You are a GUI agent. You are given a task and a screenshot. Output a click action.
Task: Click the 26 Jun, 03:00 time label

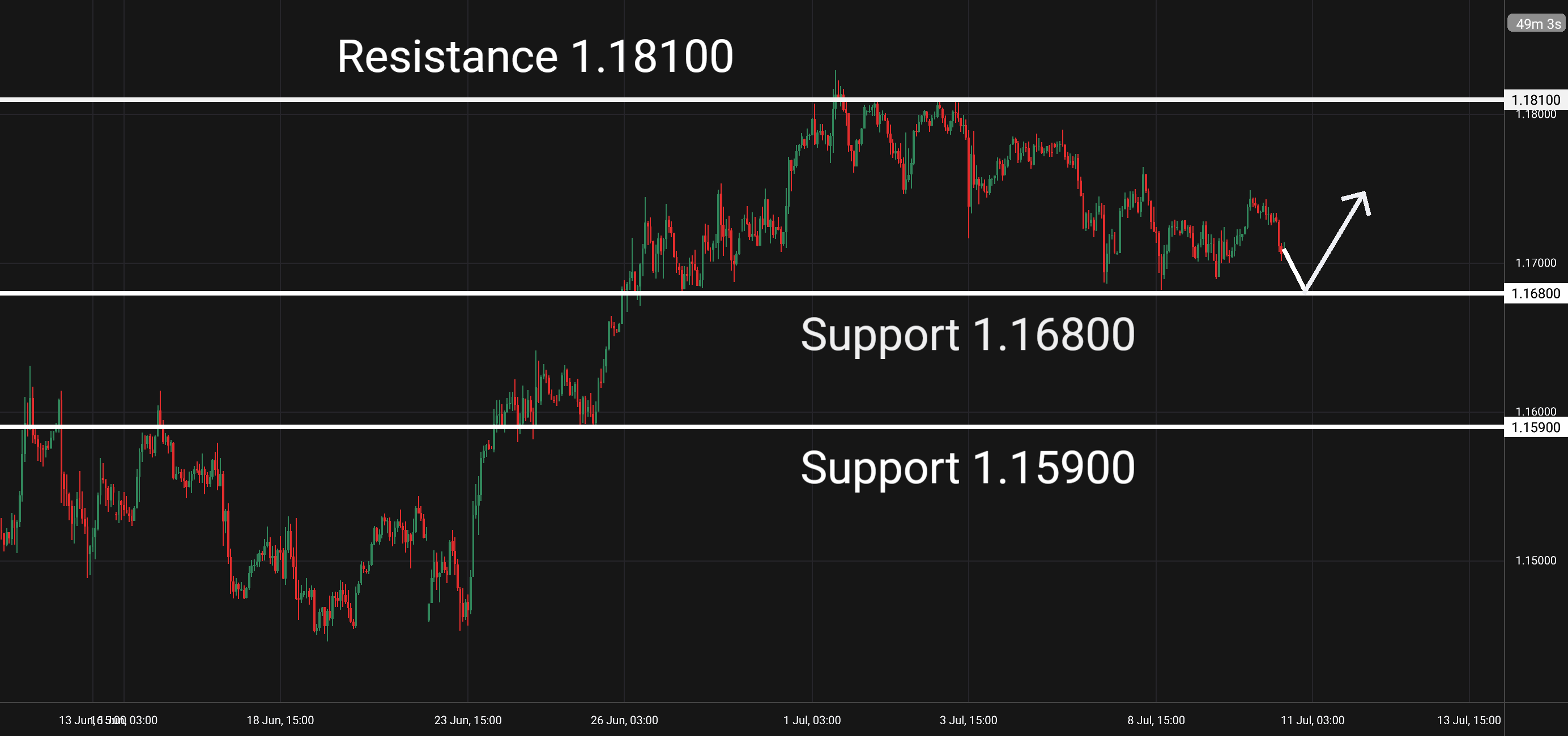click(624, 720)
